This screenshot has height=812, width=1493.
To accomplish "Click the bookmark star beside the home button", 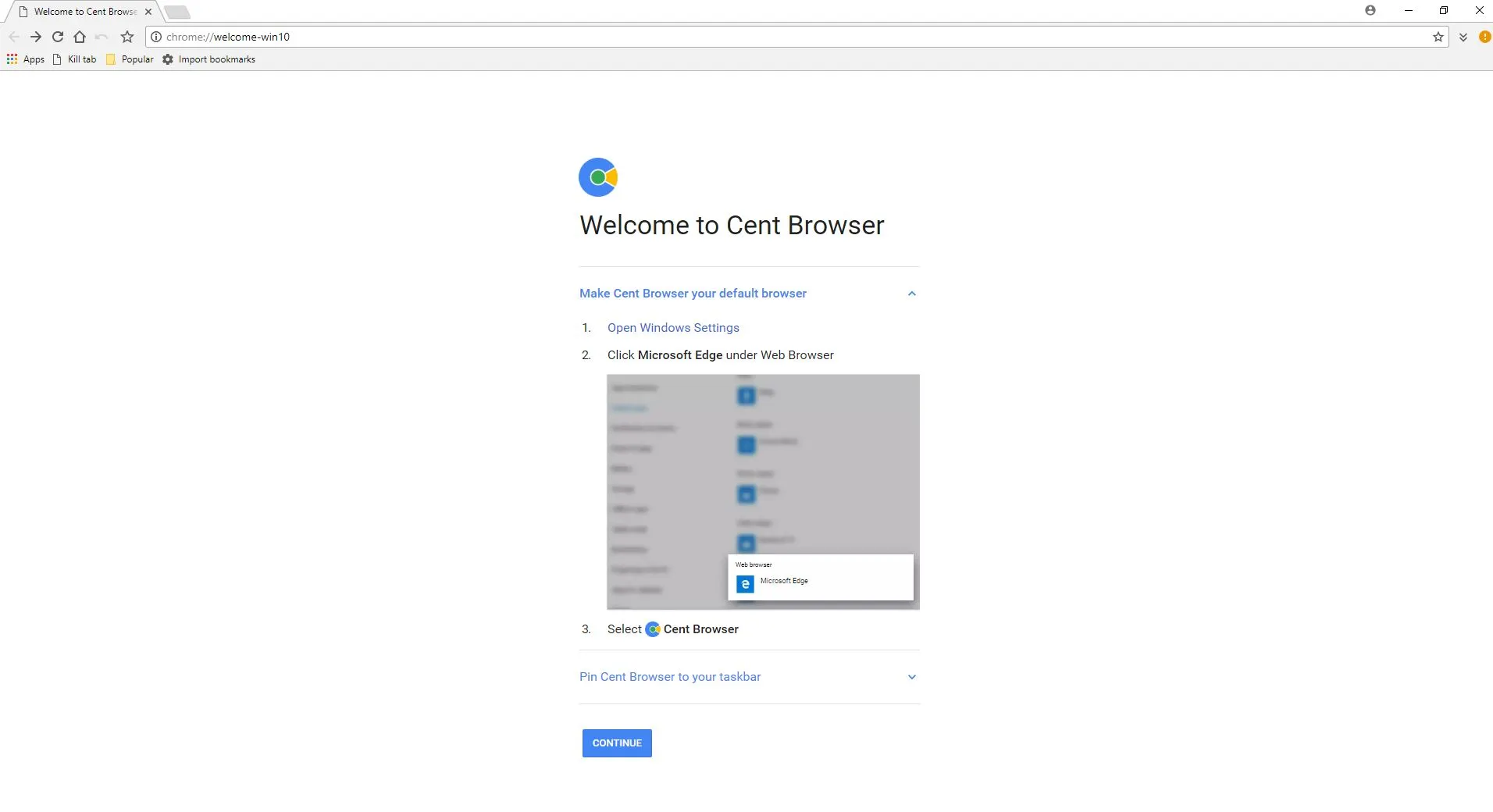I will click(127, 37).
